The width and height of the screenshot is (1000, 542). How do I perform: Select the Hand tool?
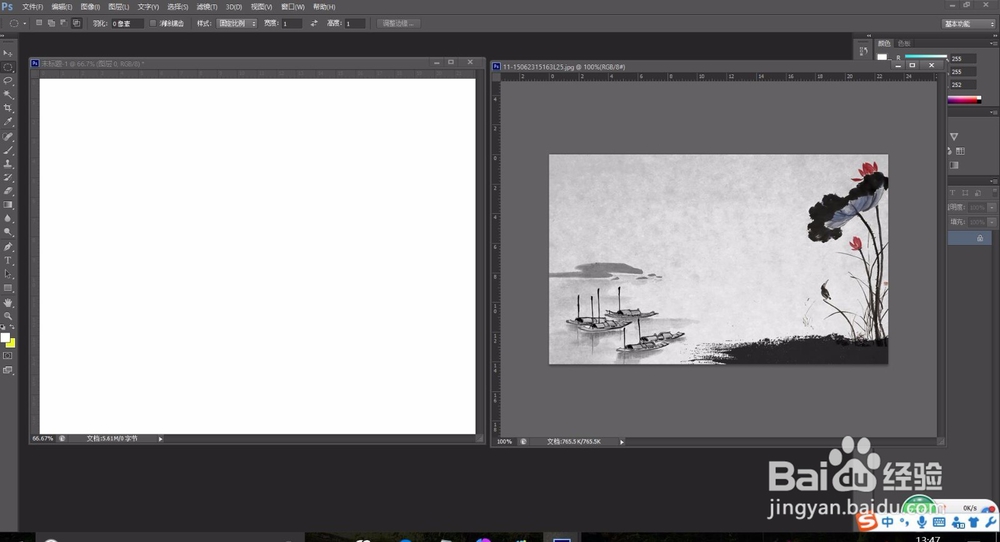[x=8, y=302]
